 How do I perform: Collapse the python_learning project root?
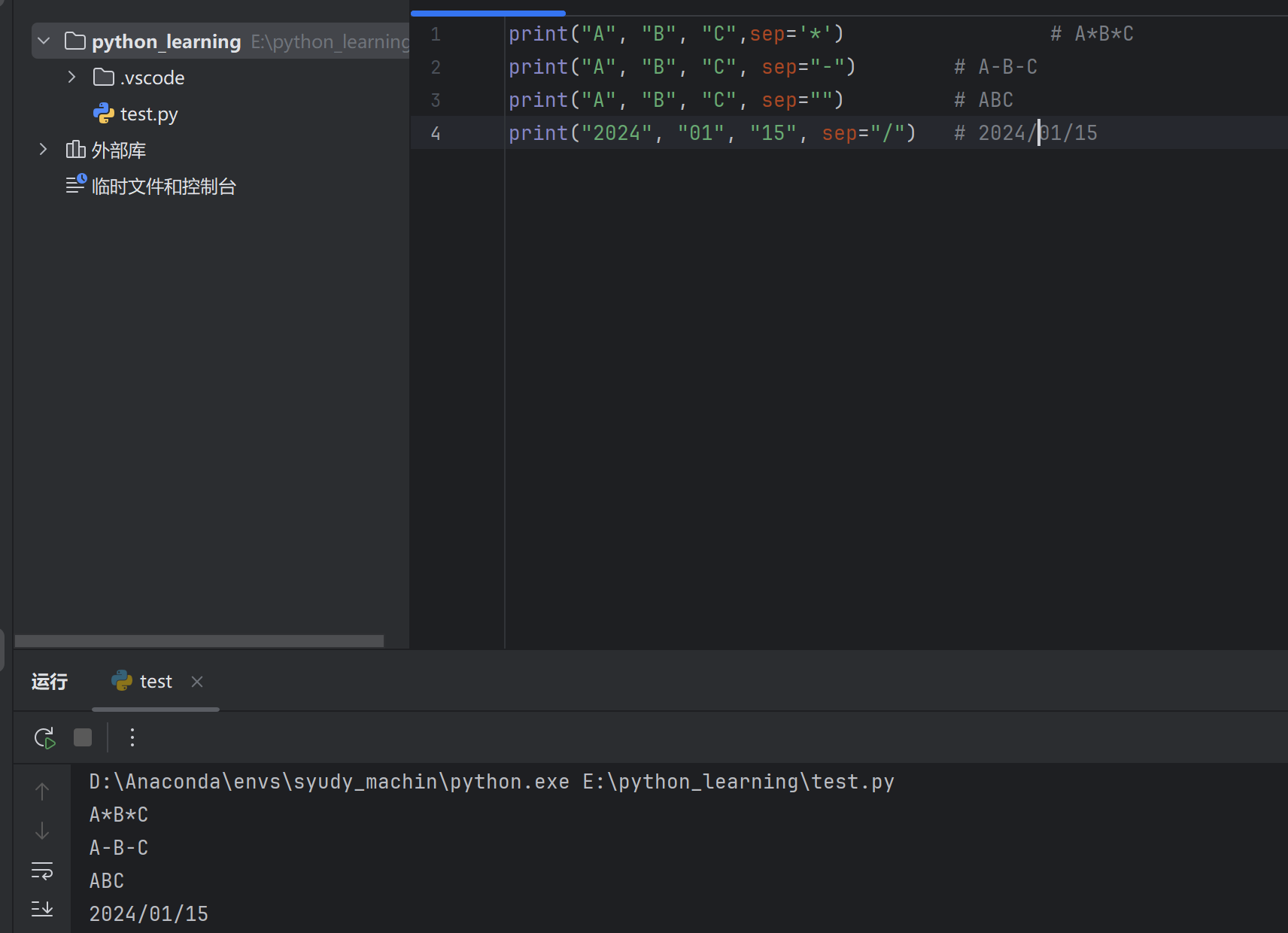[44, 41]
